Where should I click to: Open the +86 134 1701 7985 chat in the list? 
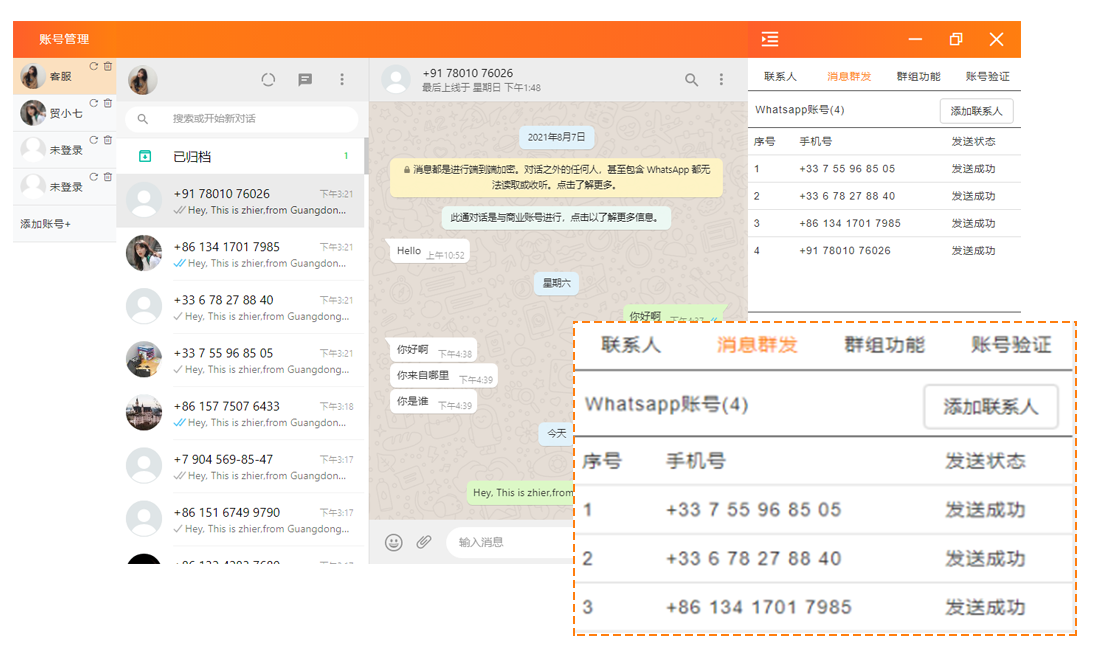pyautogui.click(x=240, y=254)
